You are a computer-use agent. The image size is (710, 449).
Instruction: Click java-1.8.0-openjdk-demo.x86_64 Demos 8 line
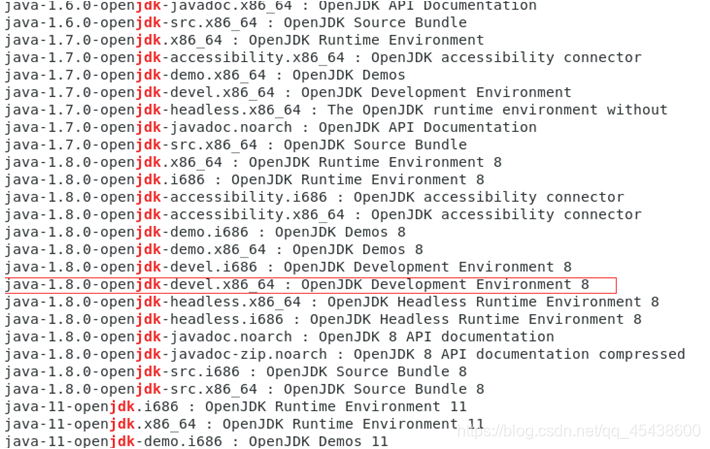coord(214,249)
